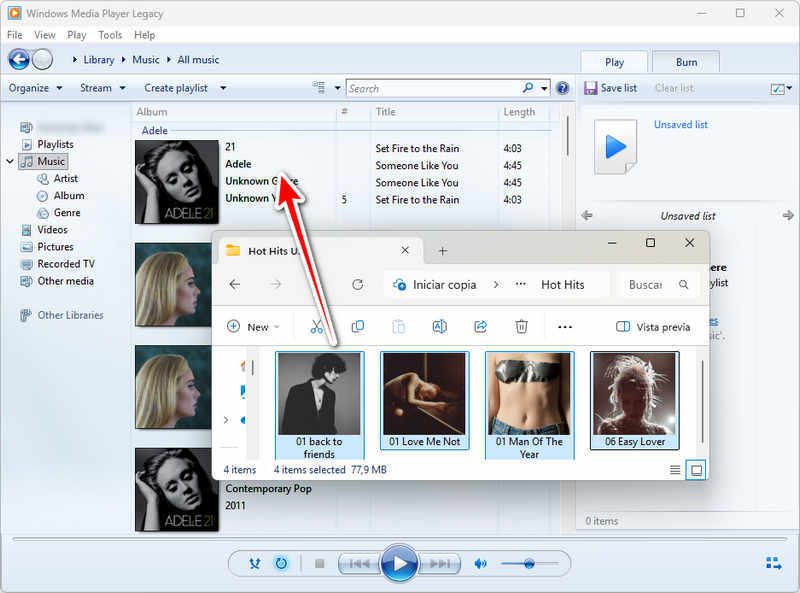Open the Organize dropdown menu
This screenshot has height=593, width=800.
(35, 88)
